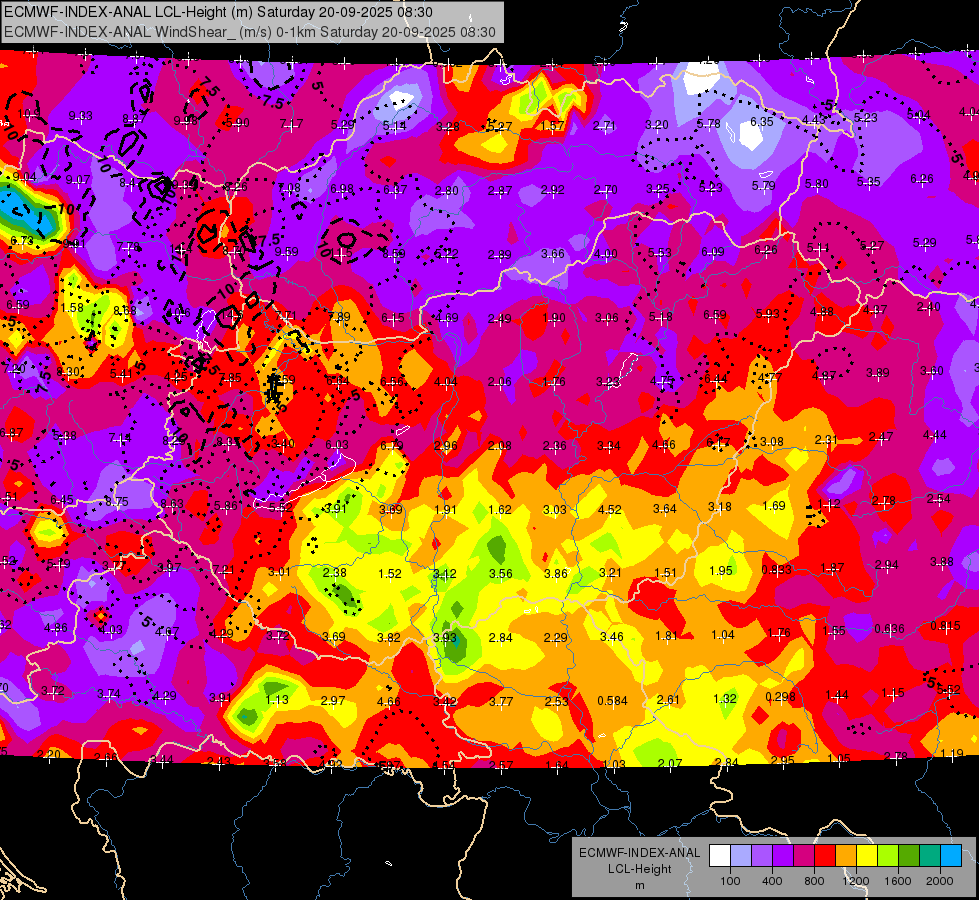
Task: Click the teal legend swatch above 2000
Action: coord(930,856)
